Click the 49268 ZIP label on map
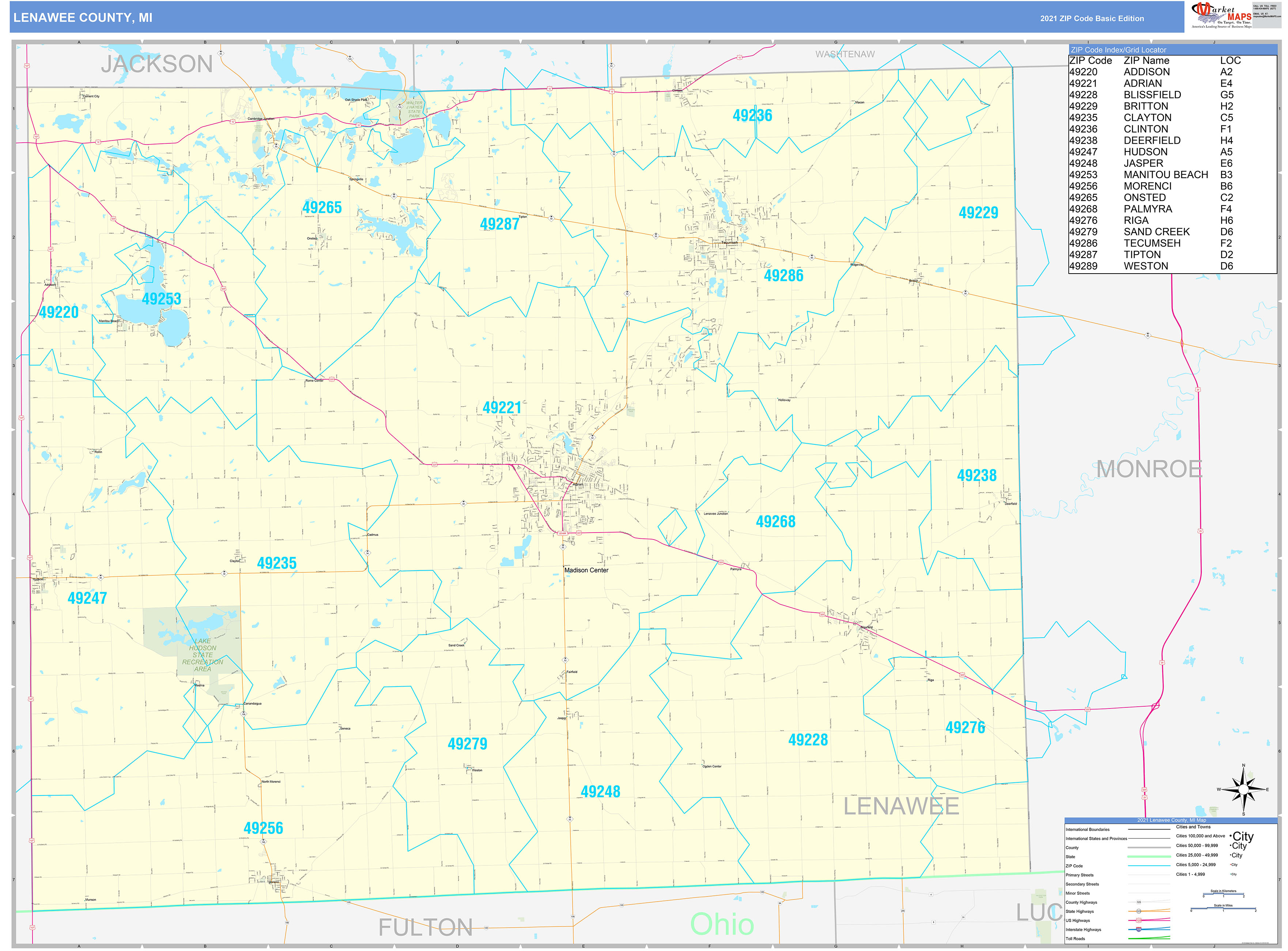The width and height of the screenshot is (1288, 951). coord(776,522)
